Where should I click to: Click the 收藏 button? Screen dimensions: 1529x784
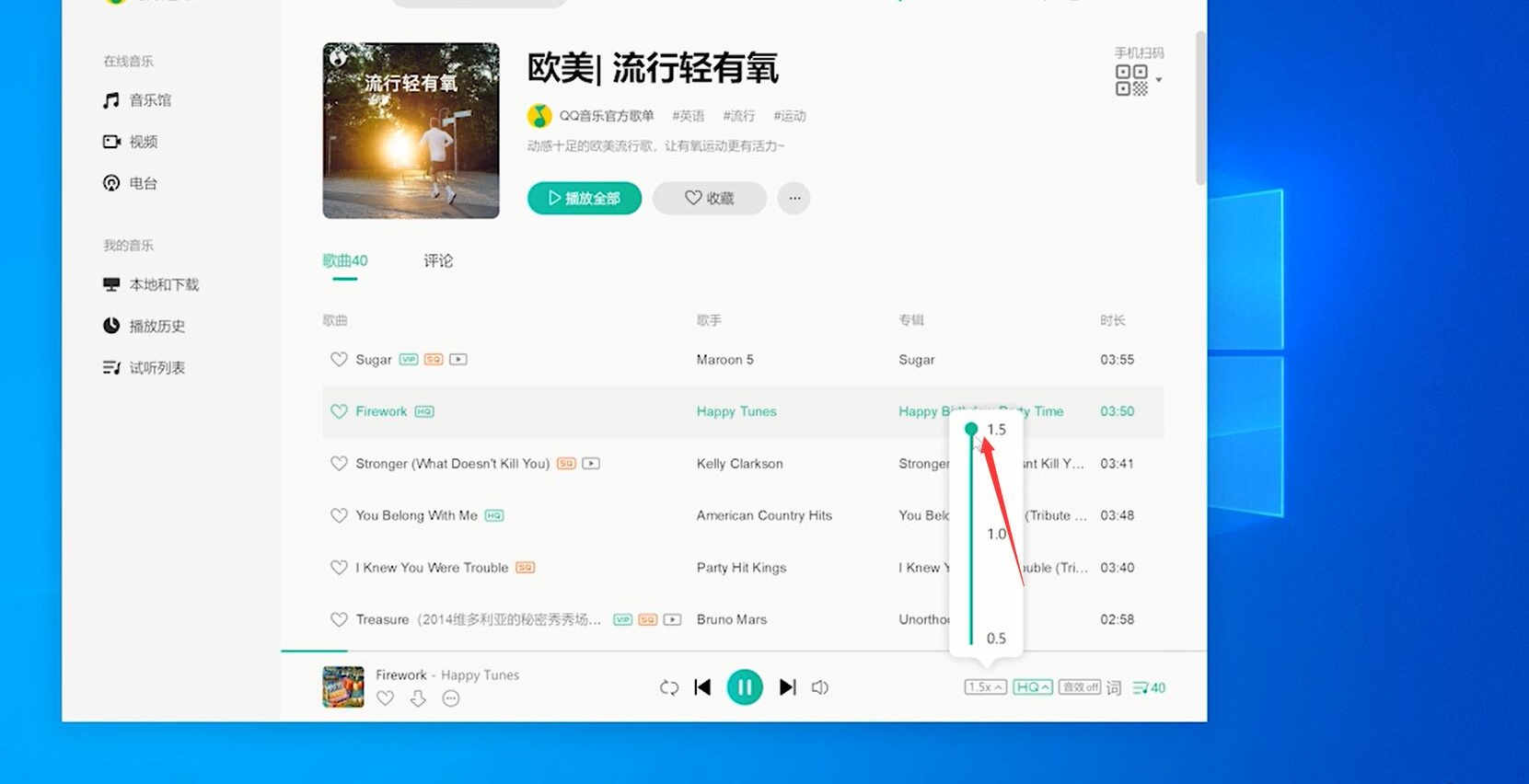(710, 198)
